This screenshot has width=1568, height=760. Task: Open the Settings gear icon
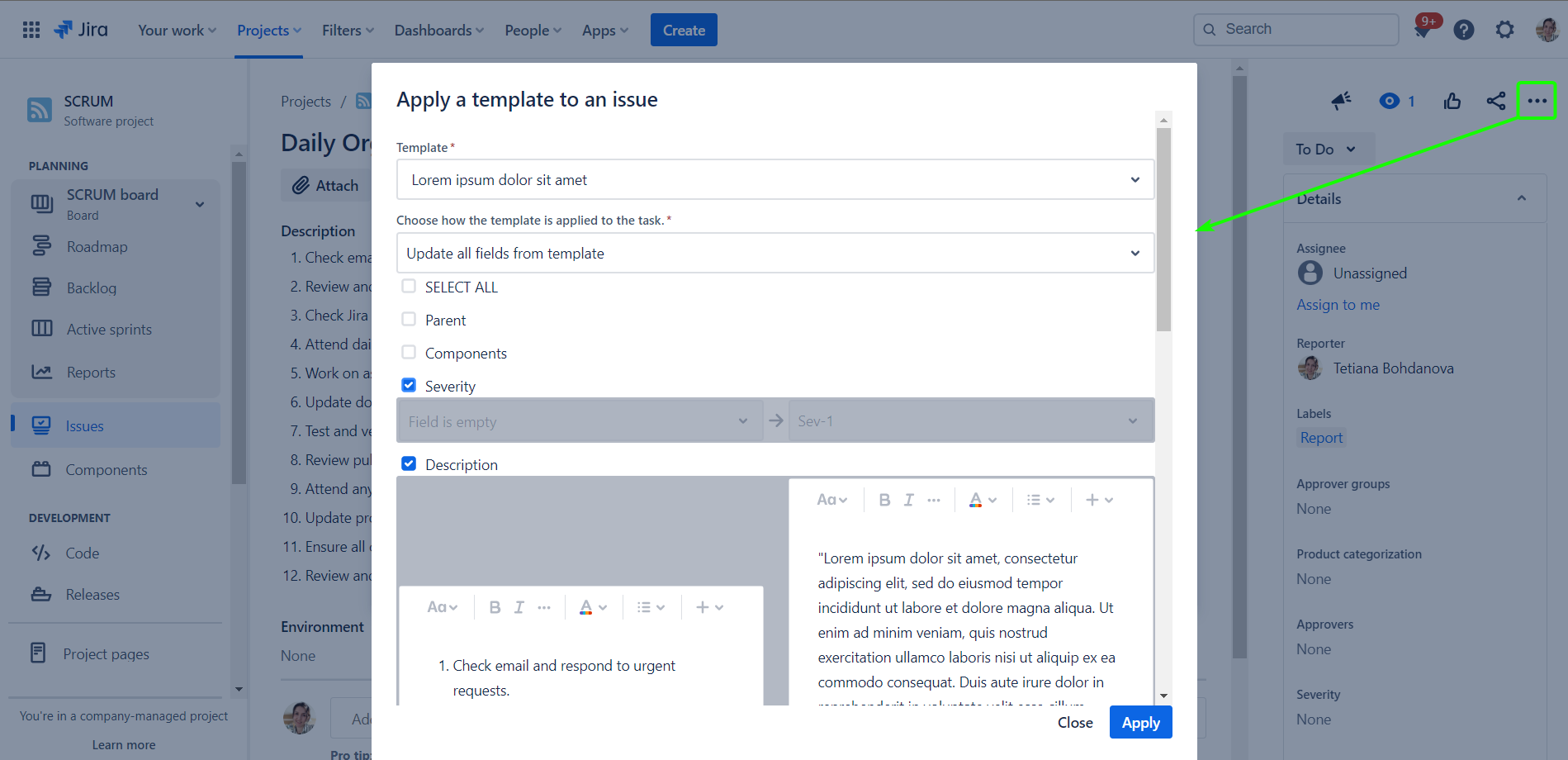(1504, 31)
